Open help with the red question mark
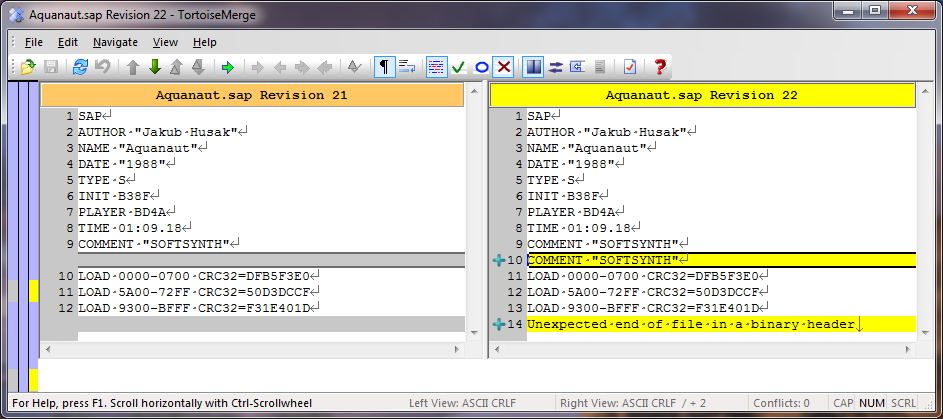 pos(660,67)
